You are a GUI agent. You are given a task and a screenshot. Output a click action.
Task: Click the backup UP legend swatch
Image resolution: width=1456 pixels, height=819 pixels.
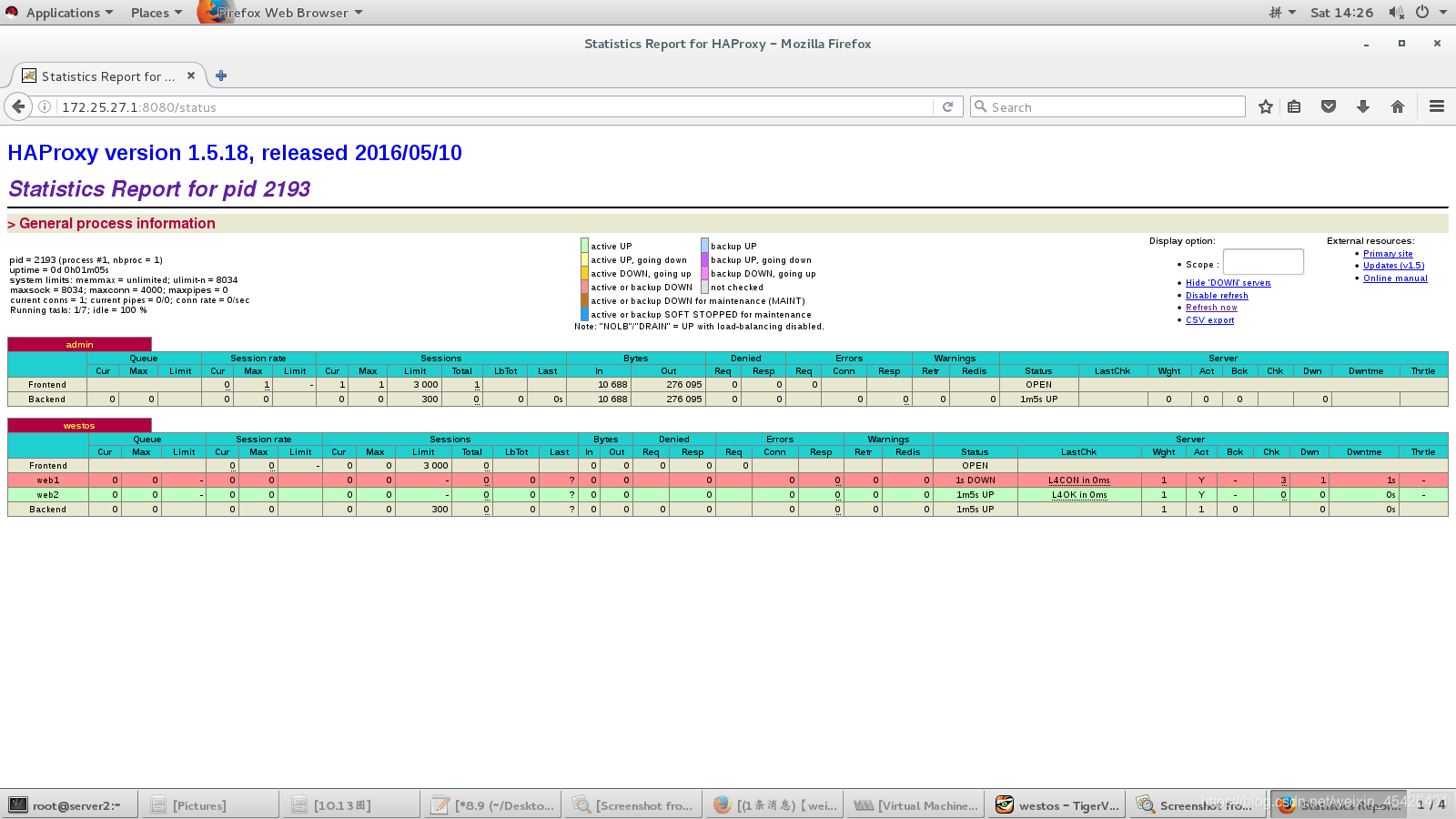(x=704, y=246)
